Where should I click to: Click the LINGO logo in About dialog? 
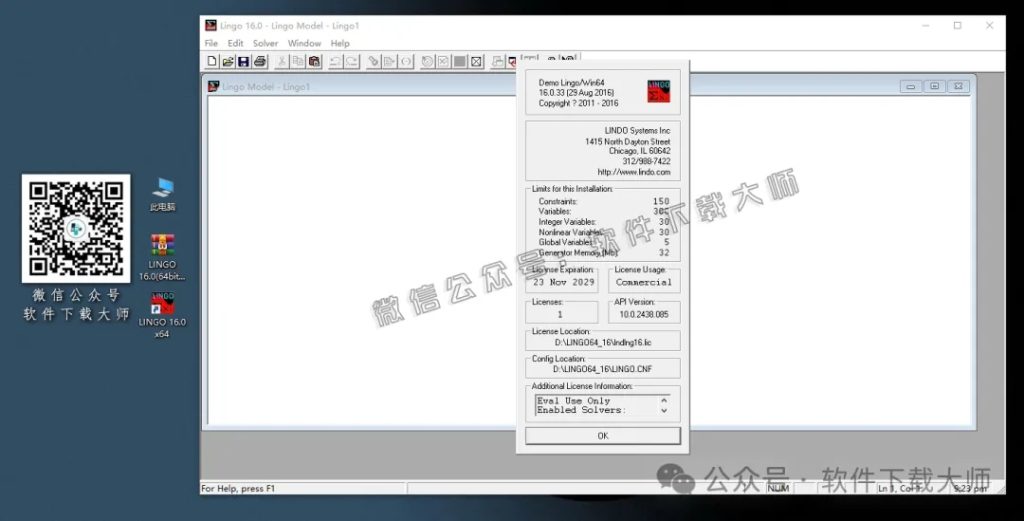point(658,91)
